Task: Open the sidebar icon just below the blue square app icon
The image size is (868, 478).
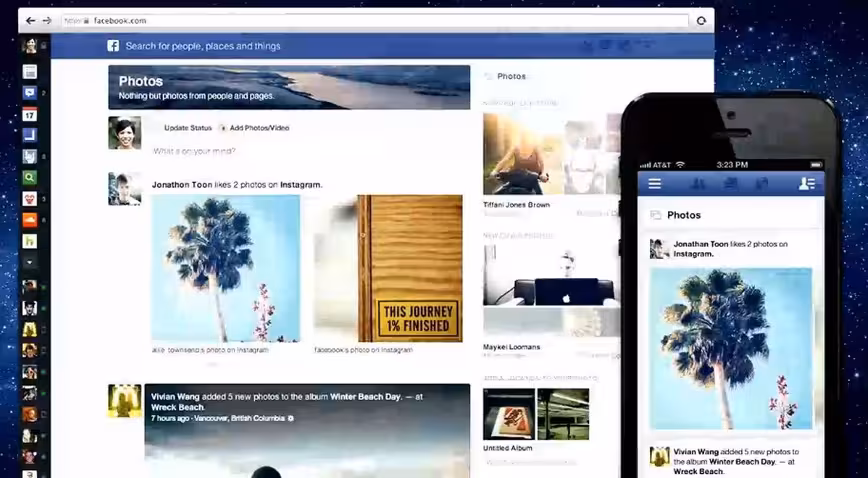Action: [29, 157]
